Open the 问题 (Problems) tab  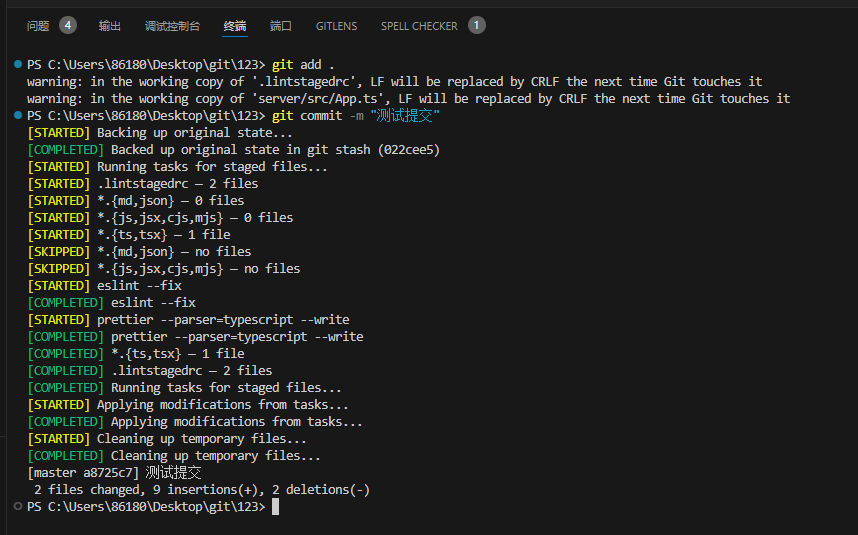38,26
